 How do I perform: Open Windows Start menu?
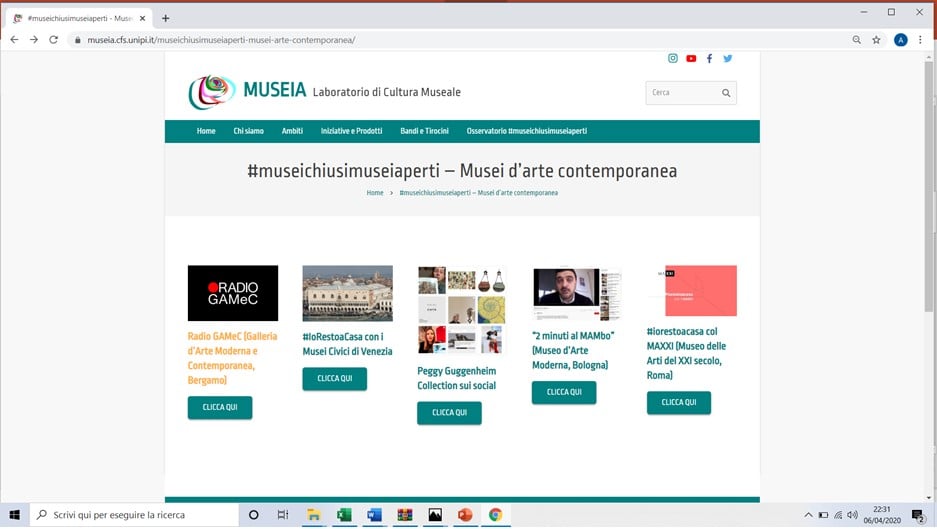[14, 515]
